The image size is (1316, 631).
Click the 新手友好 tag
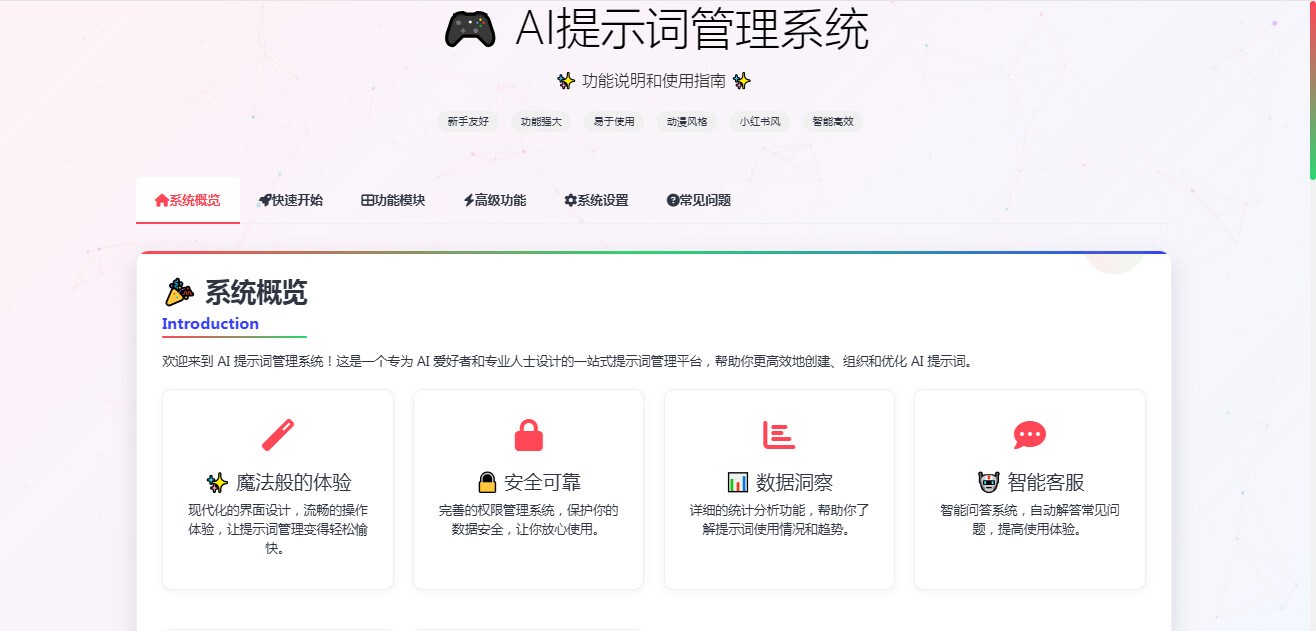pos(468,122)
